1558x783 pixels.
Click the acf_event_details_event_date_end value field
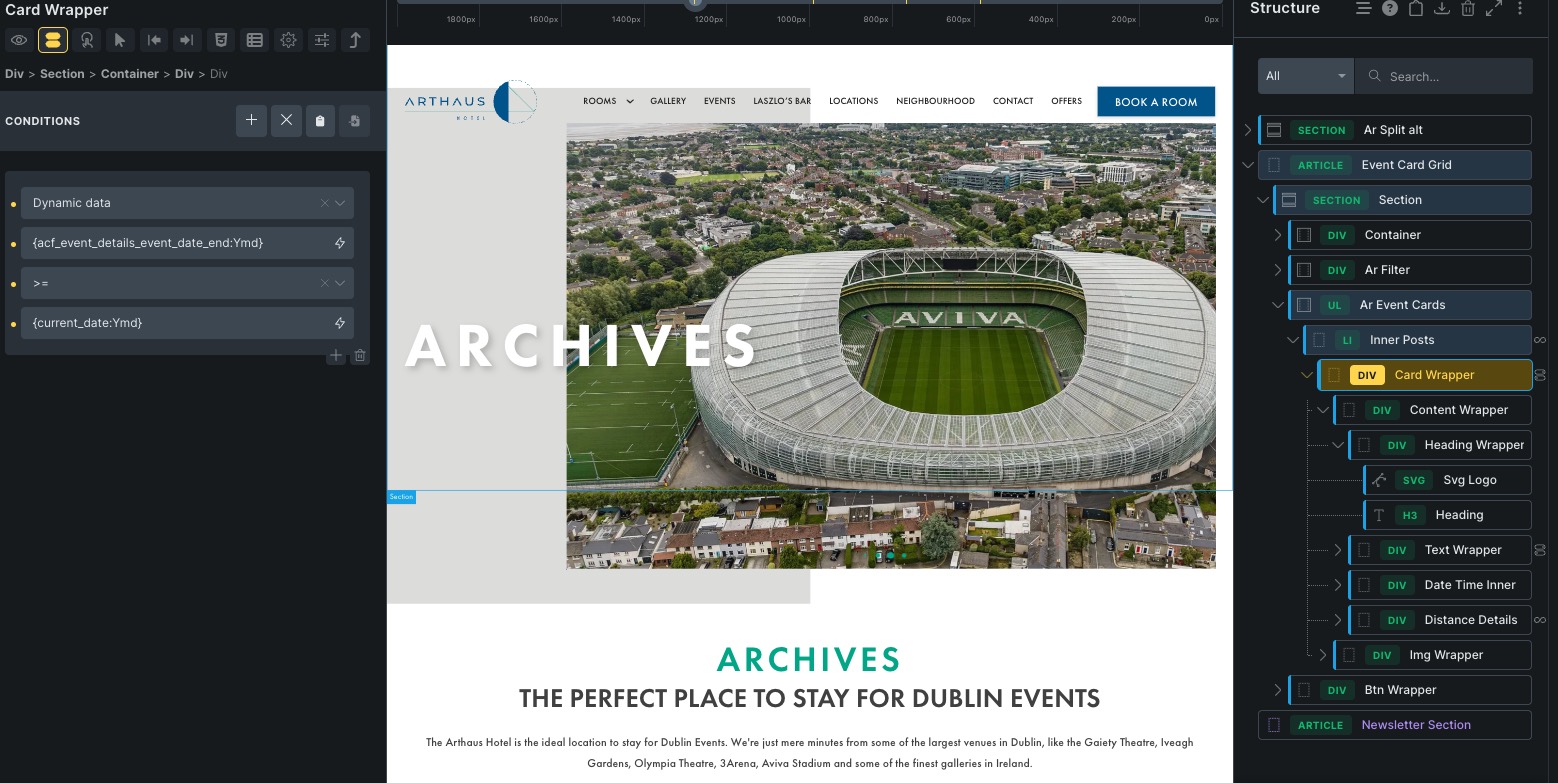point(187,243)
